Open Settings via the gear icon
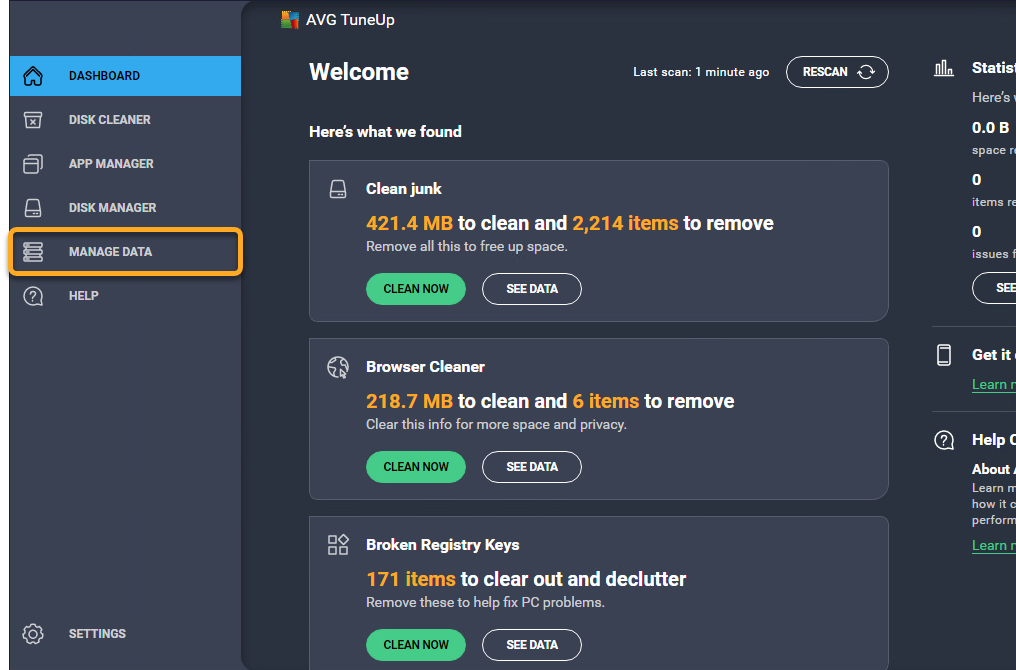This screenshot has width=1016, height=670. 33,634
